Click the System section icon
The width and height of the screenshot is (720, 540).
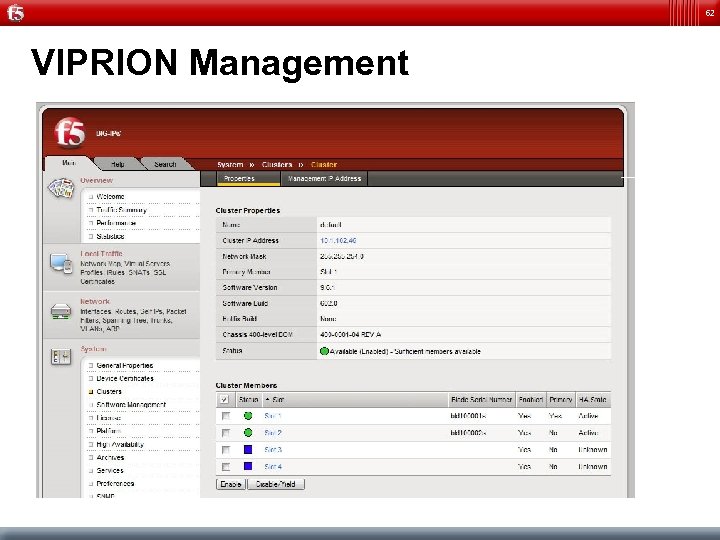tap(61, 357)
